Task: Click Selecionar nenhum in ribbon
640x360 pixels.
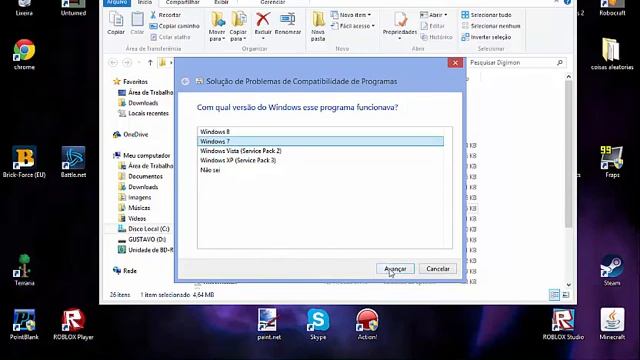Action: tap(491, 26)
